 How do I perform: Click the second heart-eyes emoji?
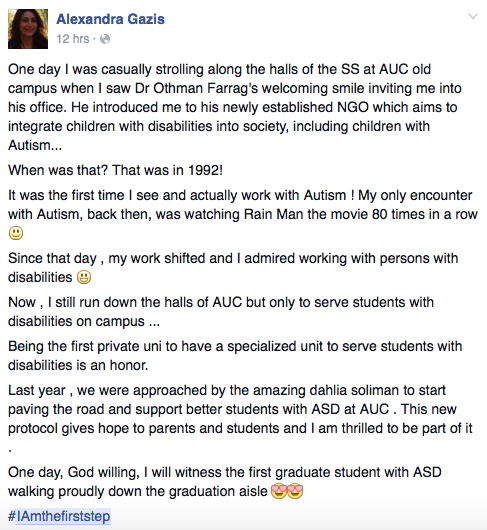point(295,491)
